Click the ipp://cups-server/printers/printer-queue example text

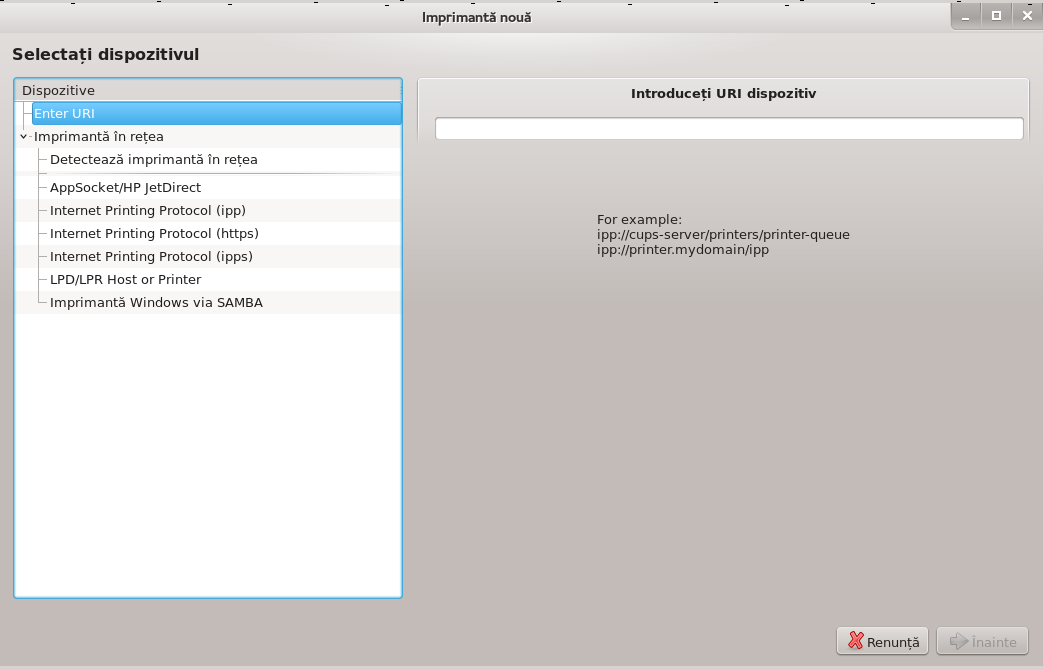click(723, 235)
